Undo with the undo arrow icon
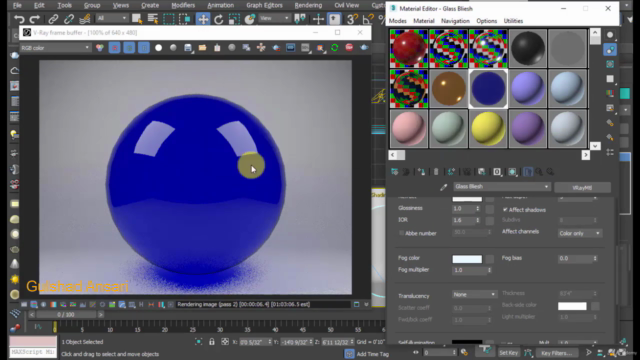 tap(19, 19)
